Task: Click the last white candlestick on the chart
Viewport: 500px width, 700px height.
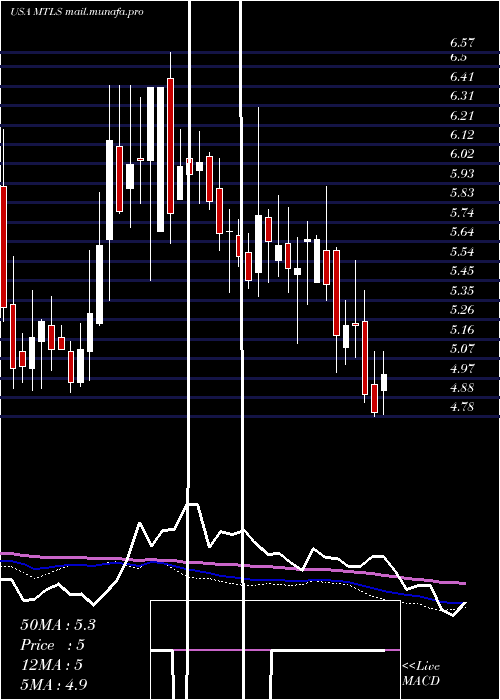Action: [x=383, y=383]
